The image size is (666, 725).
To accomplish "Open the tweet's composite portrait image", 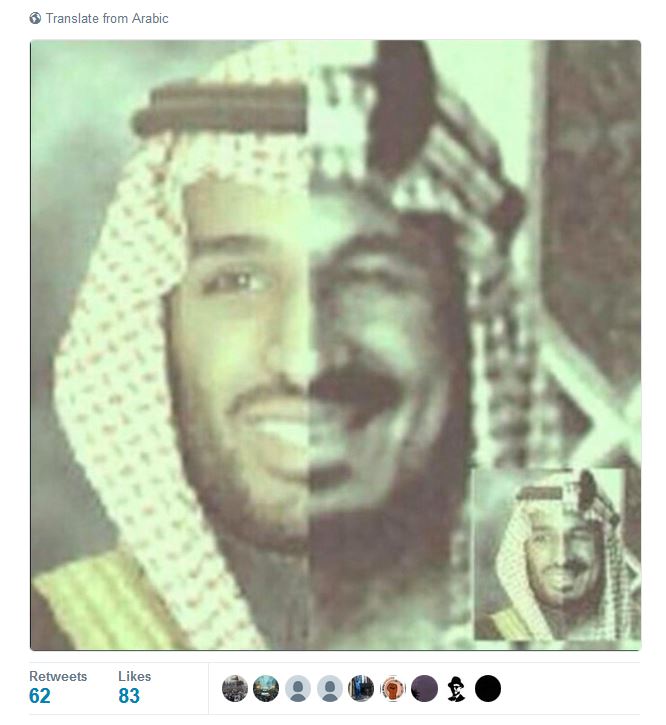I will 335,345.
